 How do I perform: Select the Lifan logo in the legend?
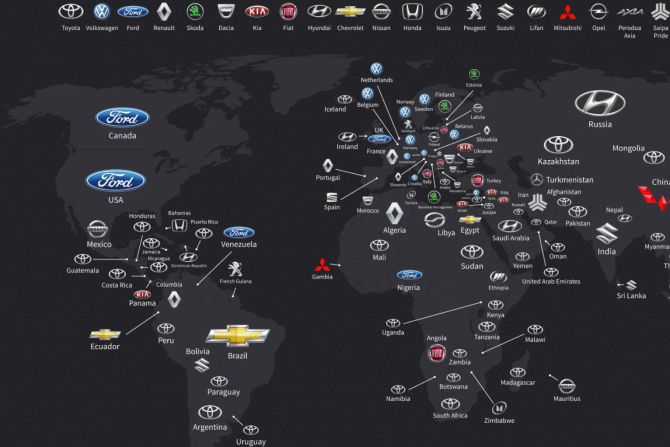pyautogui.click(x=536, y=12)
